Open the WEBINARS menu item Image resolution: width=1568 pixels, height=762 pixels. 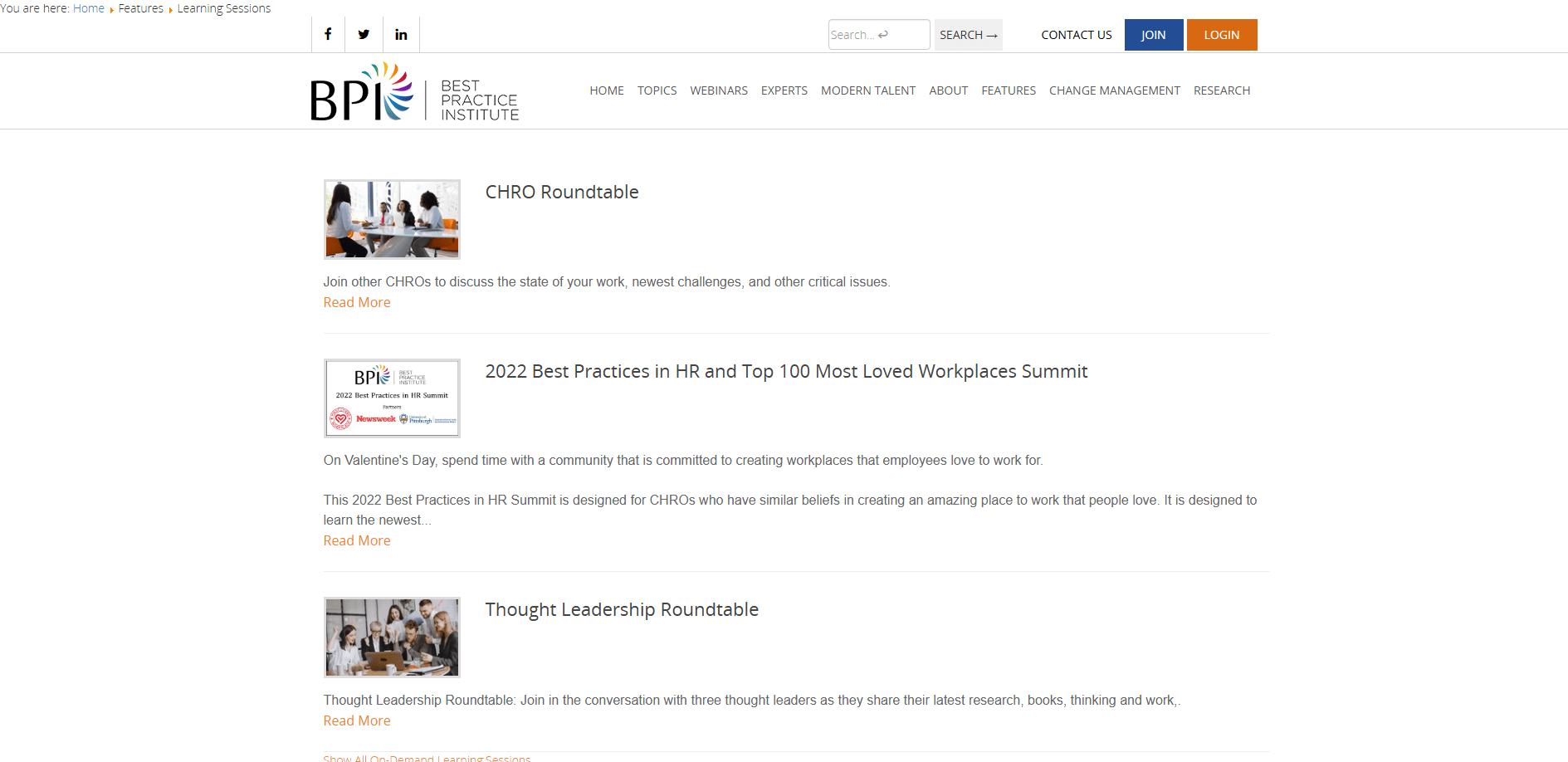[718, 90]
